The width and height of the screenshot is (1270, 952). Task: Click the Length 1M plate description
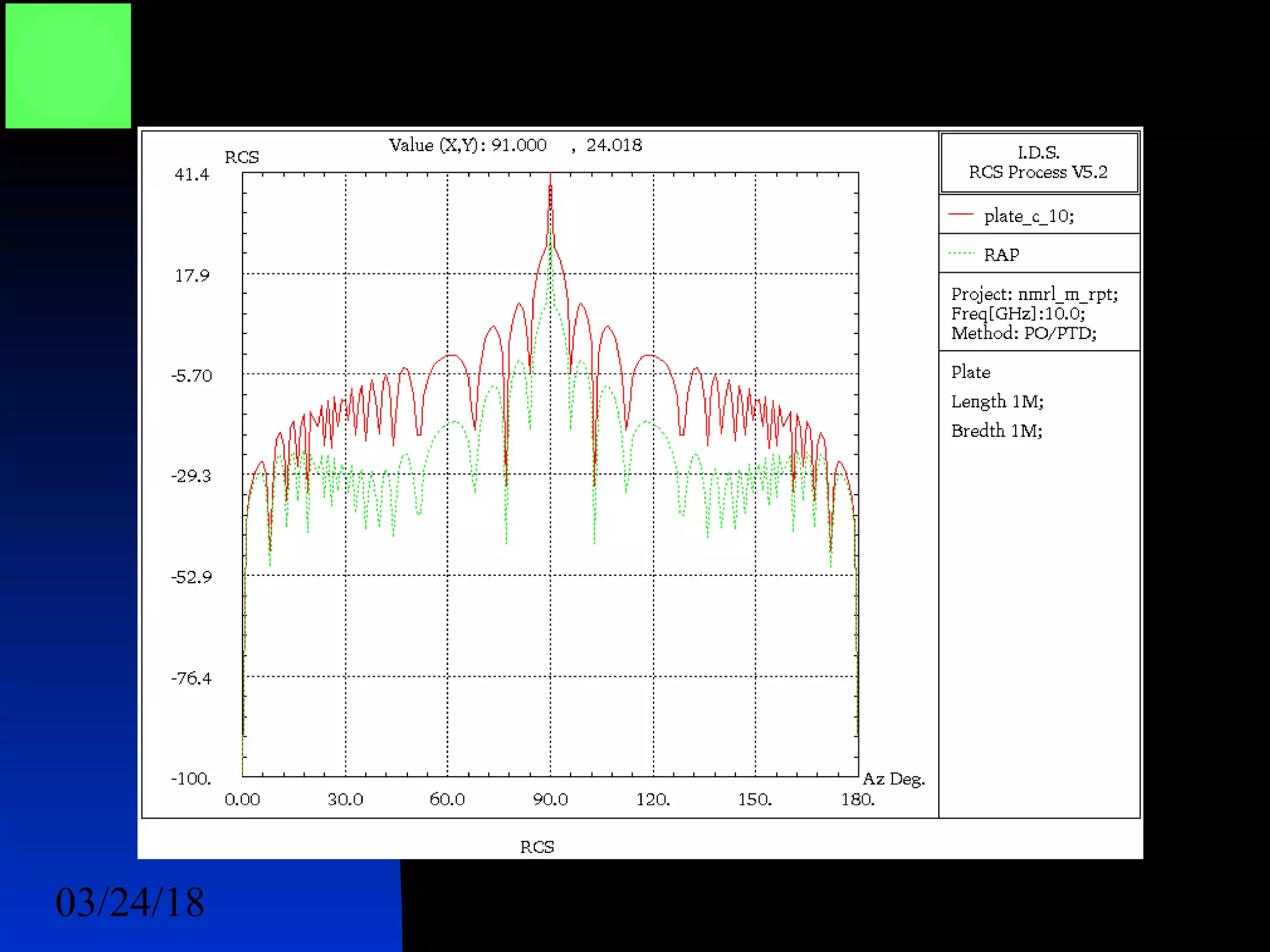tap(997, 402)
